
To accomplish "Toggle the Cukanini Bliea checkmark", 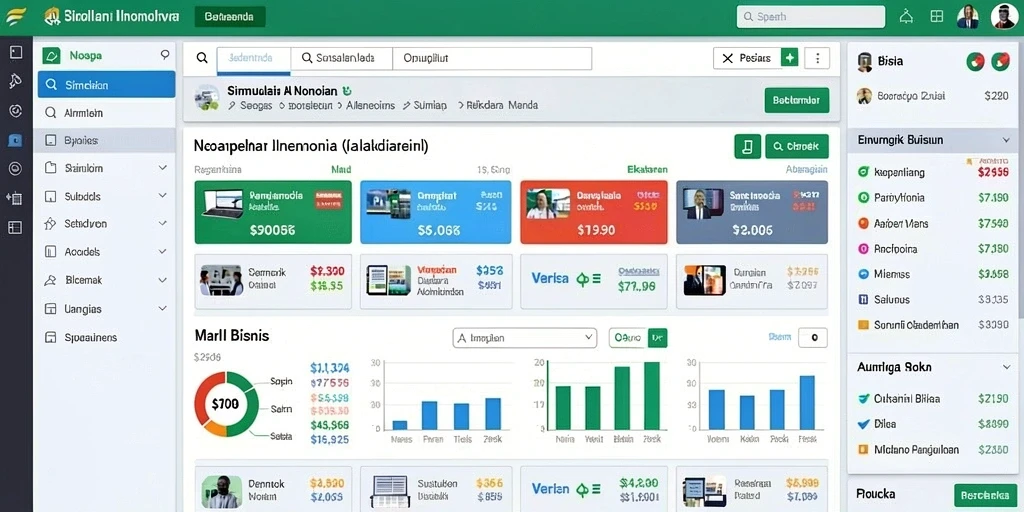I will tap(863, 398).
